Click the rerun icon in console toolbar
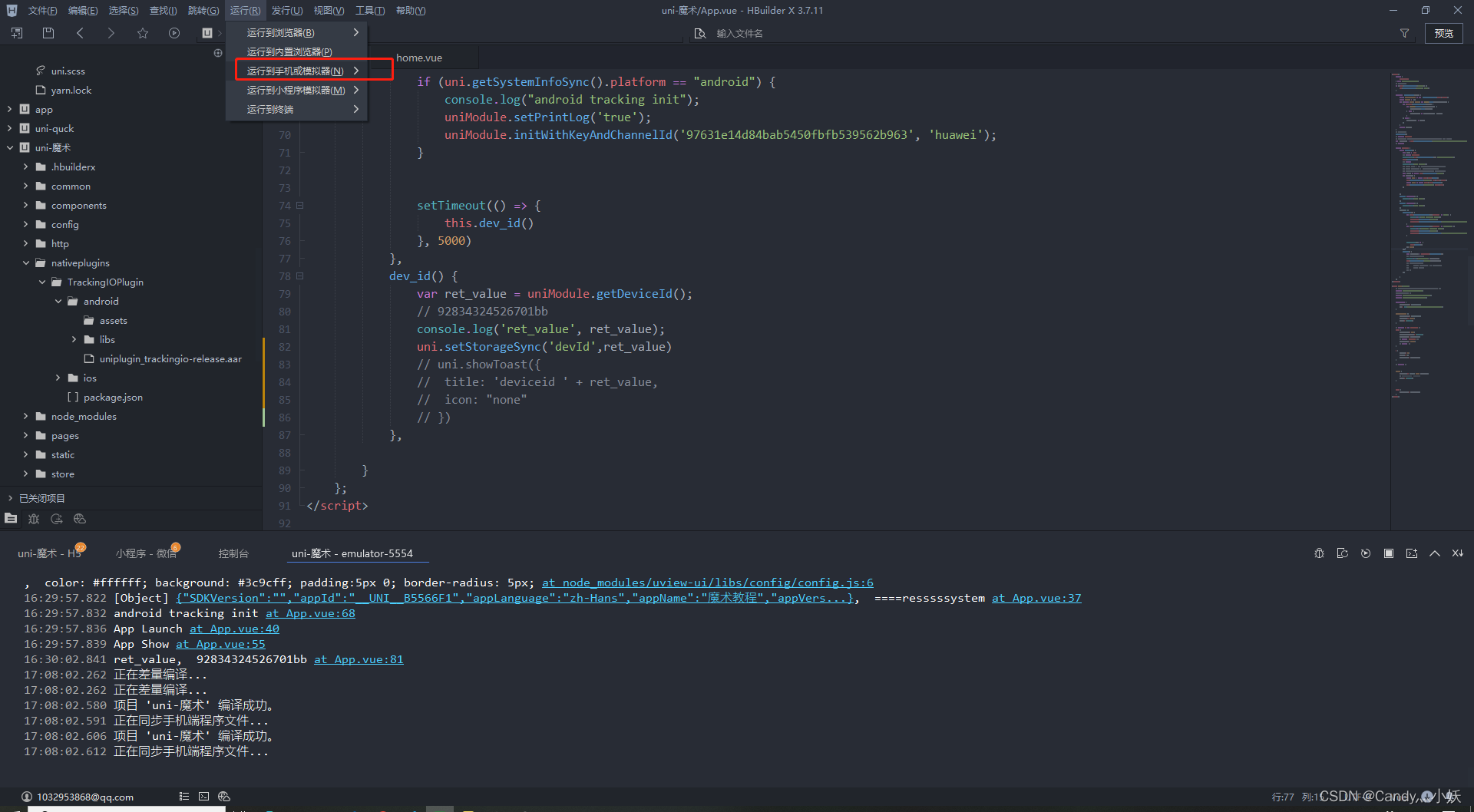The width and height of the screenshot is (1474, 812). tap(1365, 553)
